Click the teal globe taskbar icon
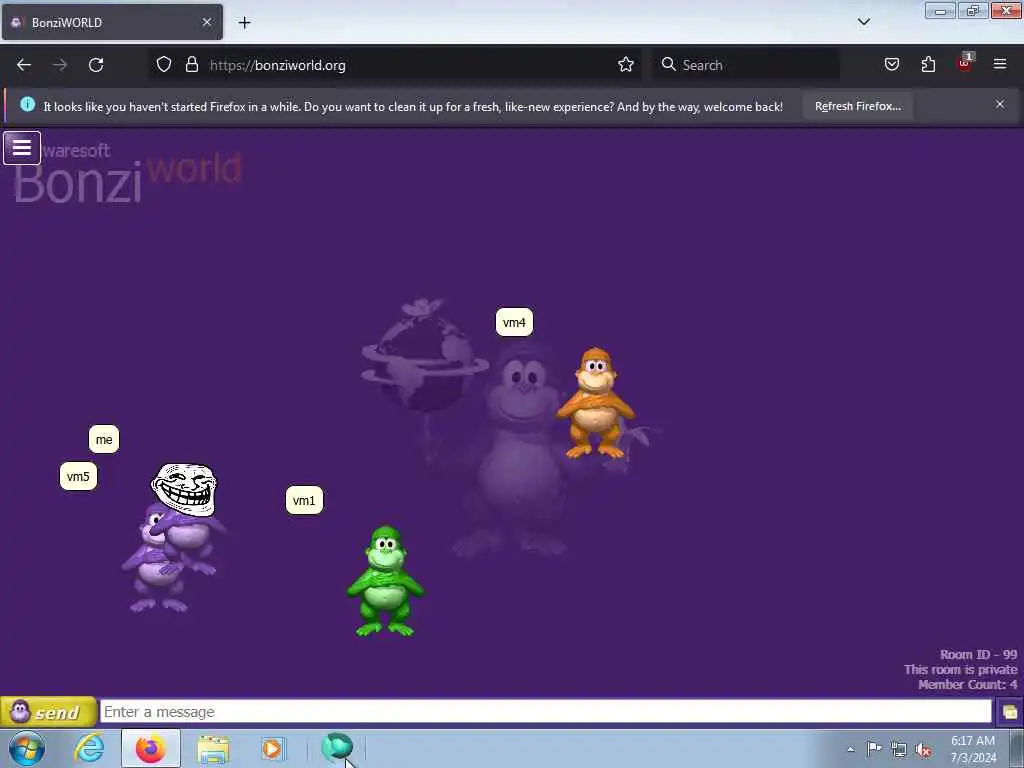Viewport: 1024px width, 768px height. (x=337, y=747)
